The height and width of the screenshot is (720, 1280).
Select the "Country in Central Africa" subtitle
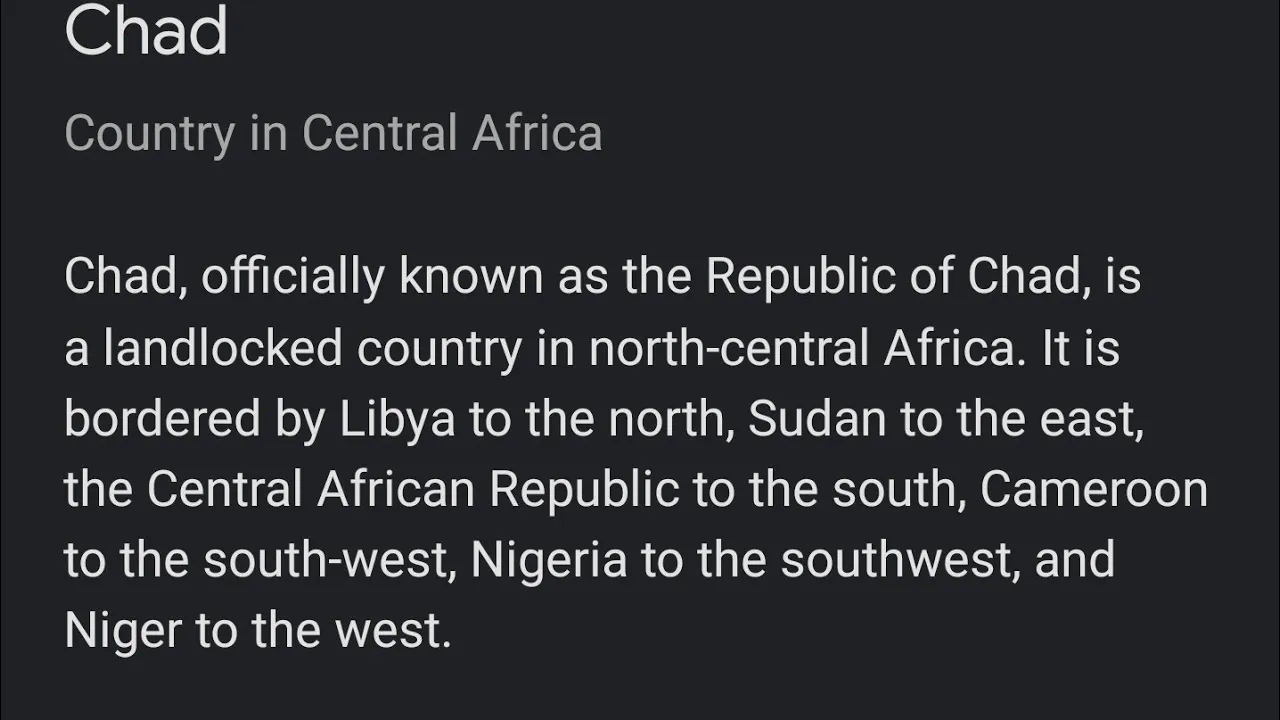point(333,134)
